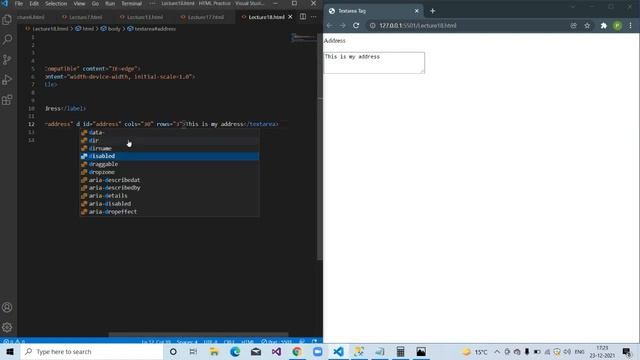Choose 'aria-describedat' suggestion
The image size is (640, 360).
(169, 180)
